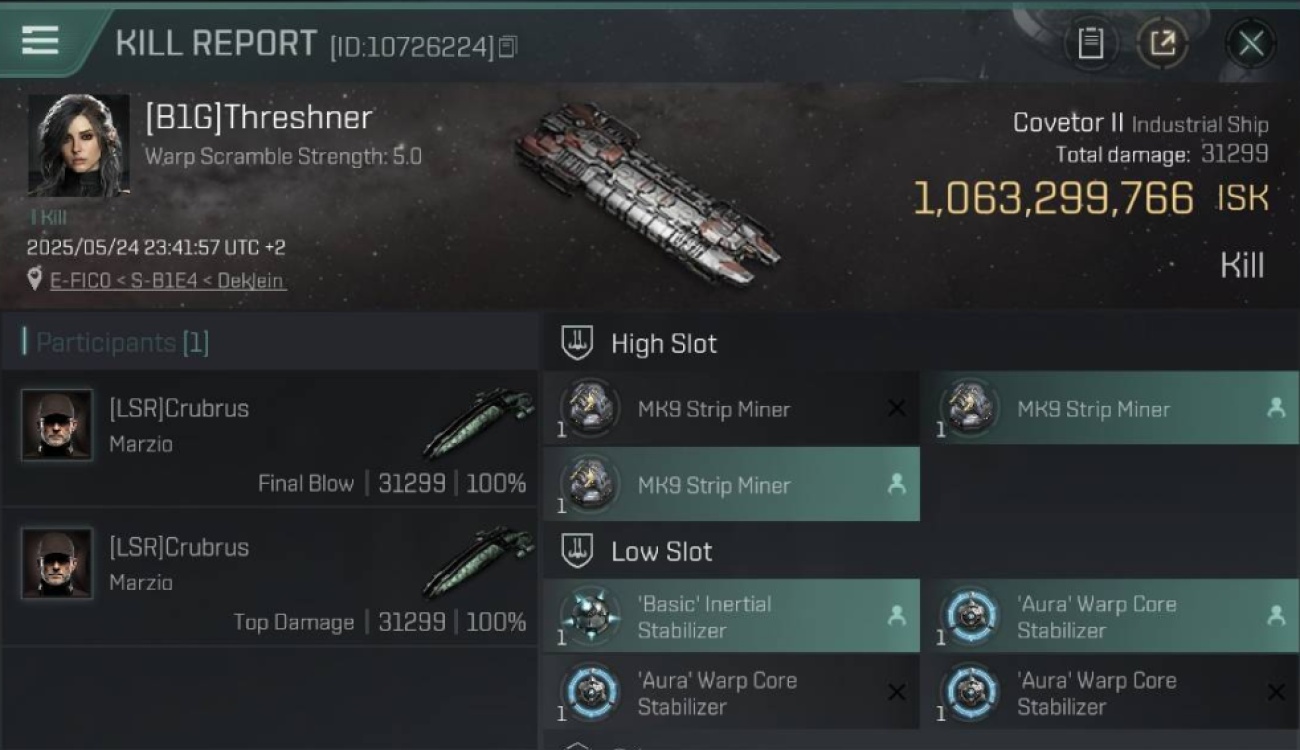Open Crubrus portrait in Top Damage row
The height and width of the screenshot is (750, 1300).
coord(57,563)
